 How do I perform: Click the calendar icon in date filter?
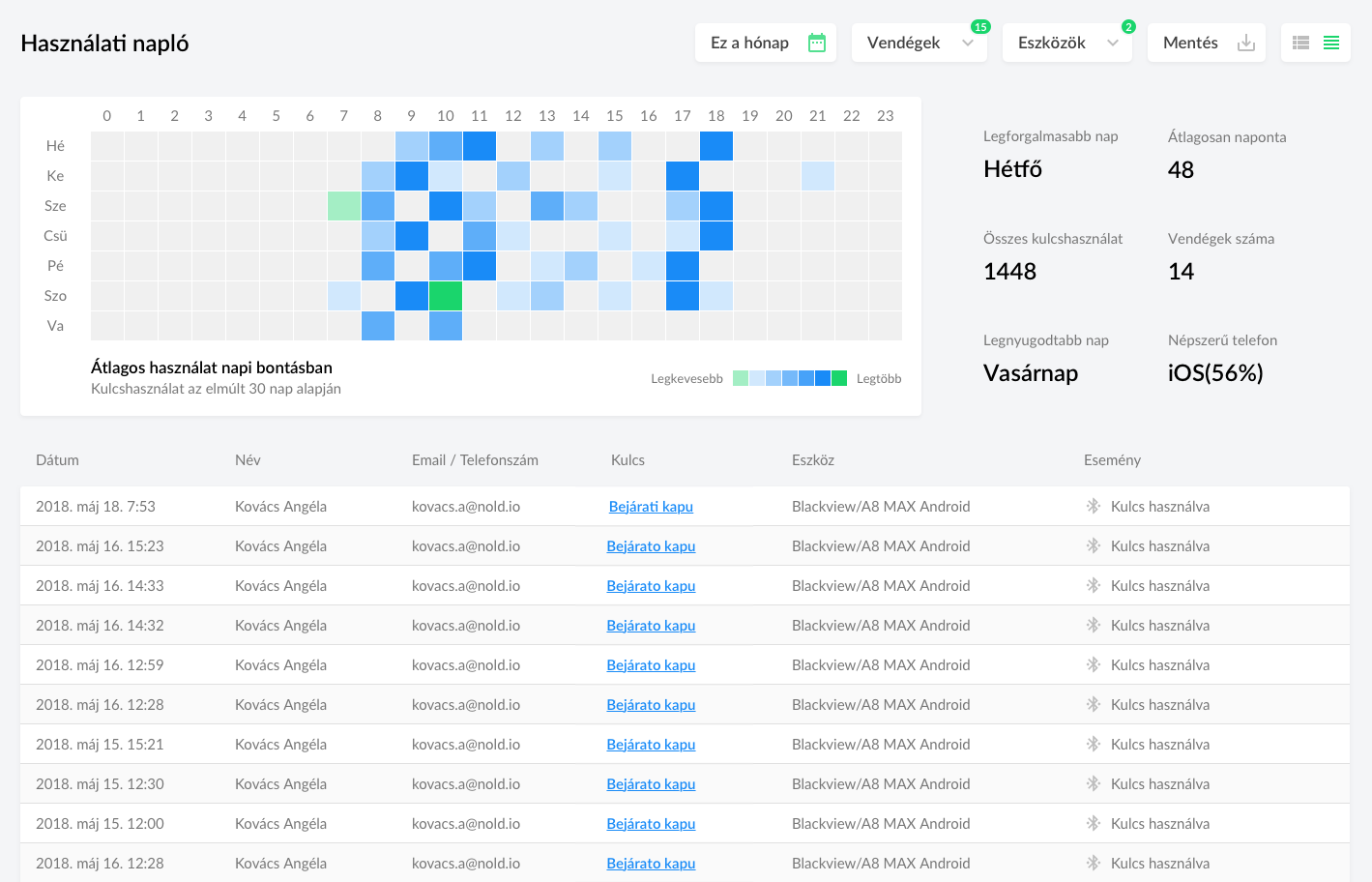point(817,43)
